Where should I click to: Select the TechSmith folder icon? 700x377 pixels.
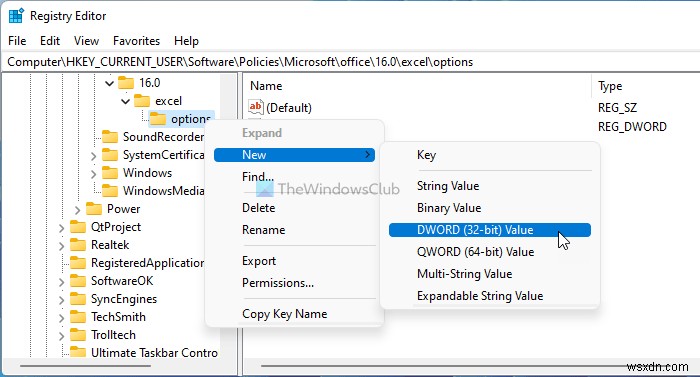click(78, 317)
